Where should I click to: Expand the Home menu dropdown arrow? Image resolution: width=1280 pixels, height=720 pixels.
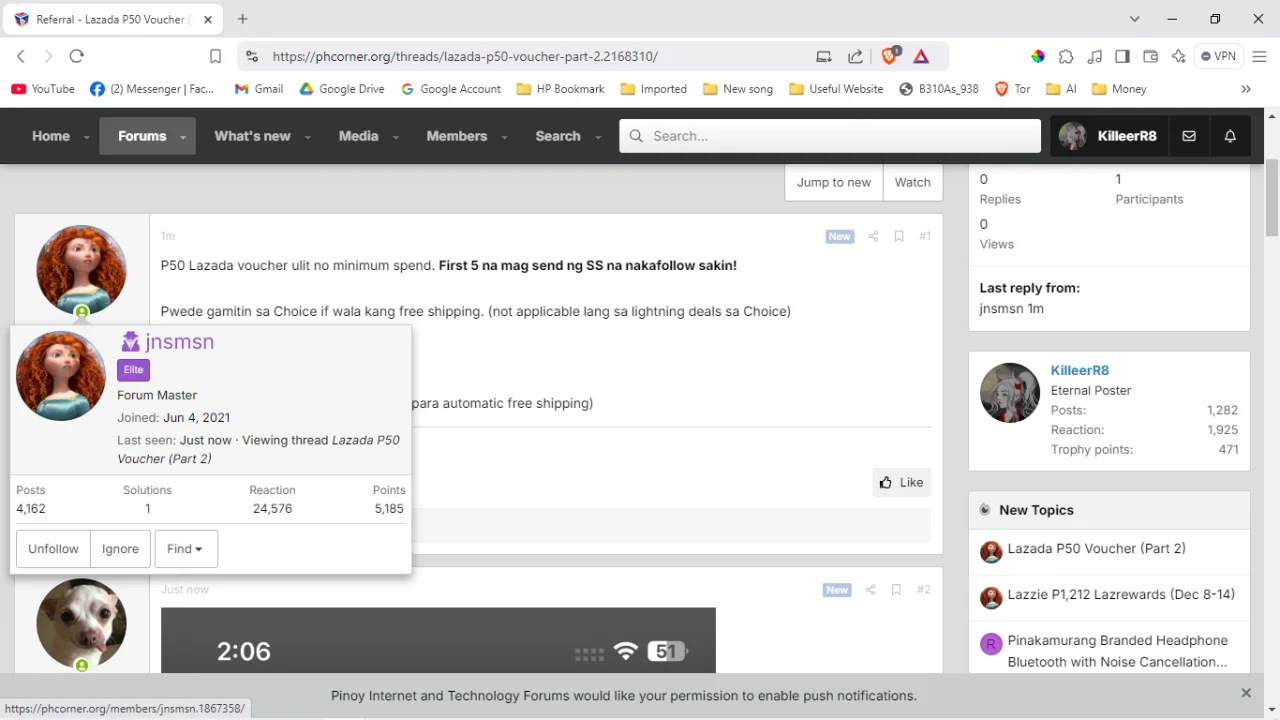click(87, 137)
